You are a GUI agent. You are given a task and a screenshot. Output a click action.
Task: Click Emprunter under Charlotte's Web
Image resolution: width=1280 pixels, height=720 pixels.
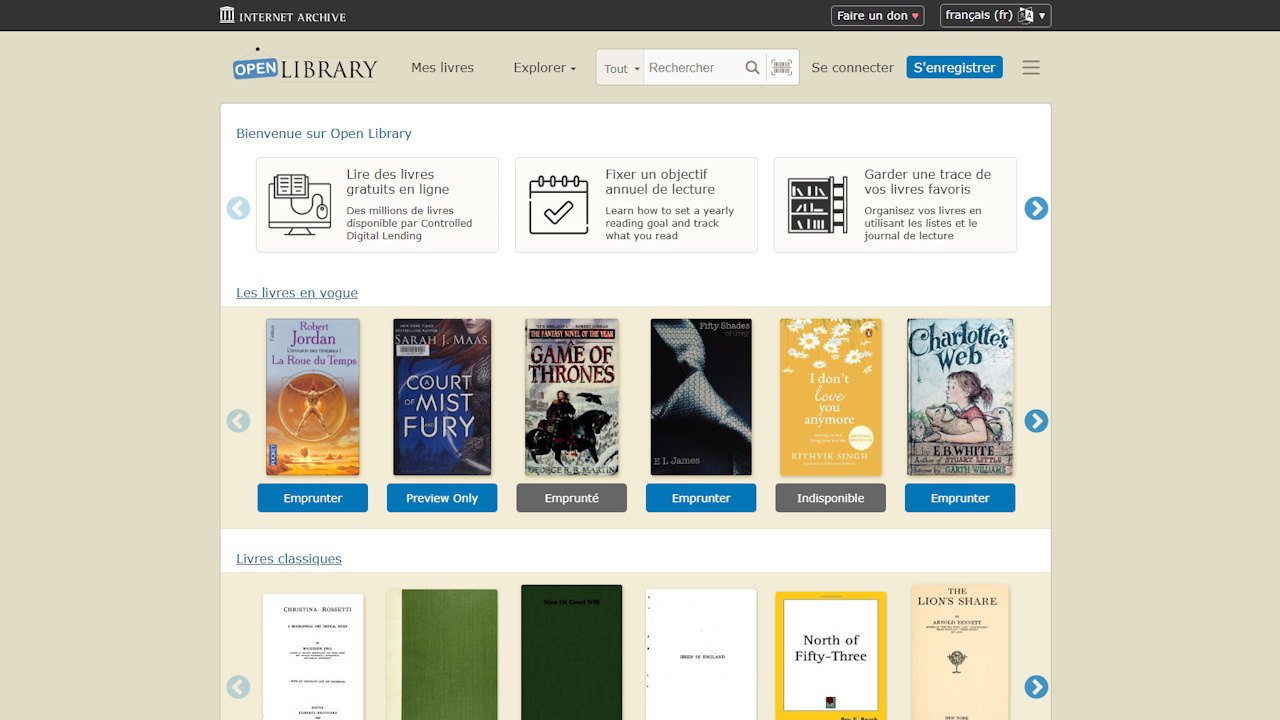959,497
